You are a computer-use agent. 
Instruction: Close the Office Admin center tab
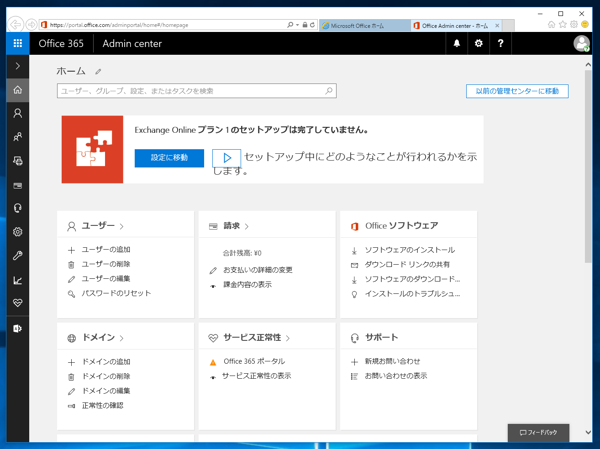497,26
